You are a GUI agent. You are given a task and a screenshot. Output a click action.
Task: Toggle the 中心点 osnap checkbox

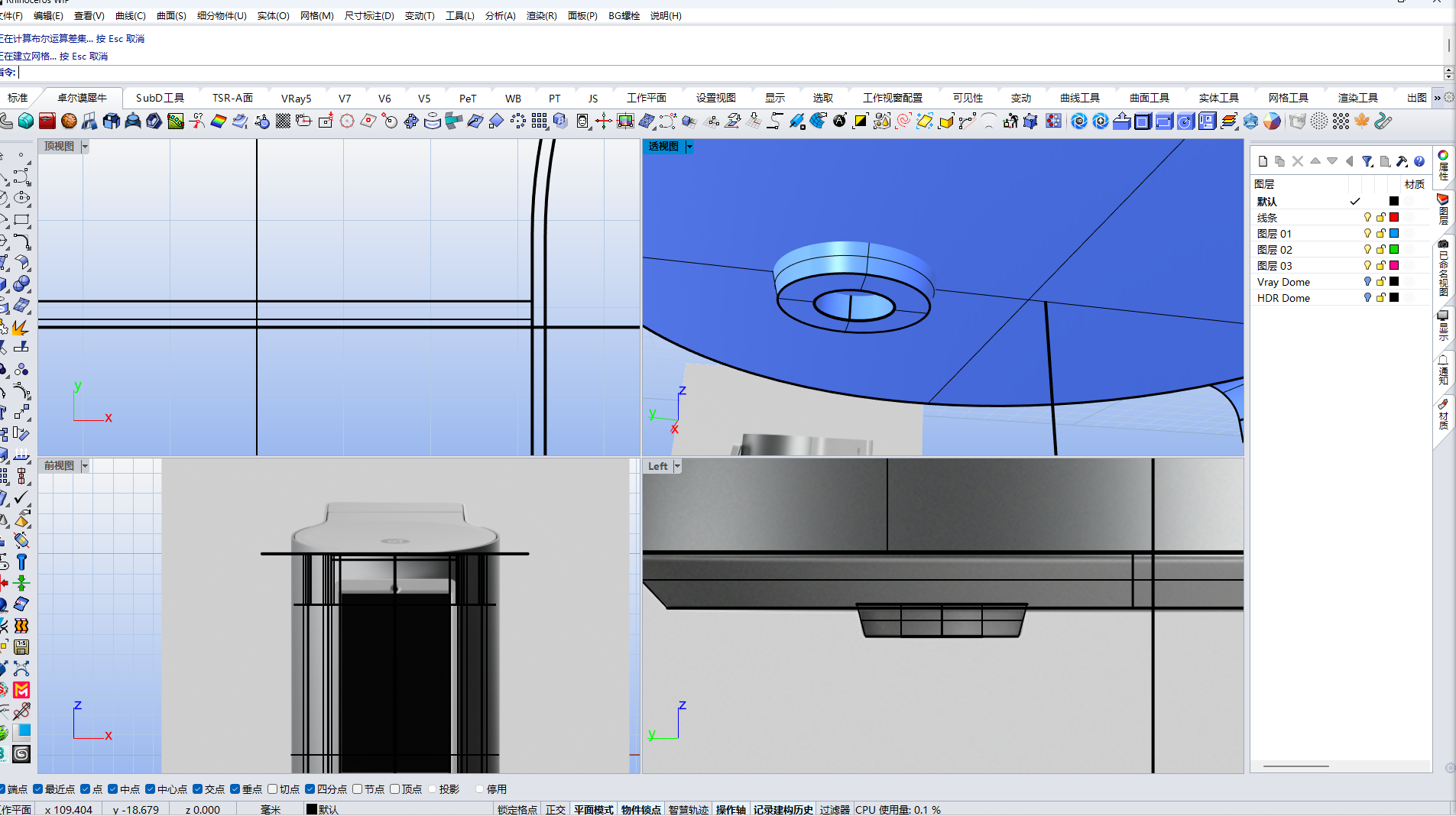coord(151,789)
